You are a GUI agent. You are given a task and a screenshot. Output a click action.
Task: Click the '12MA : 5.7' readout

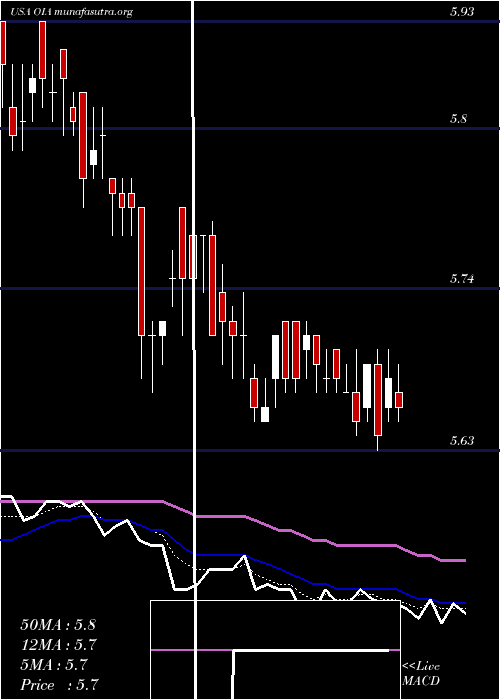pyautogui.click(x=59, y=645)
